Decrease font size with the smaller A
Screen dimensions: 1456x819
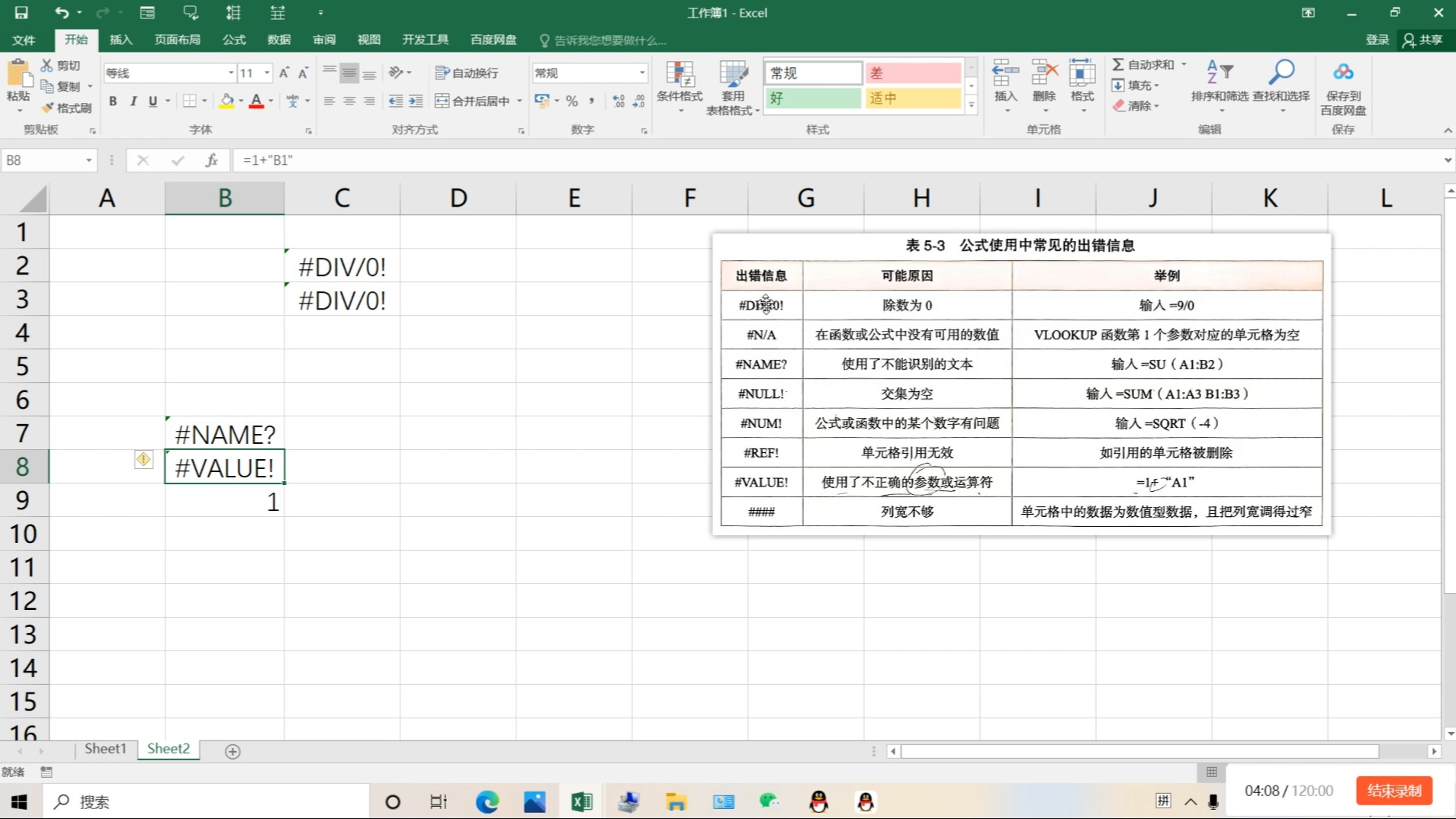[x=303, y=73]
